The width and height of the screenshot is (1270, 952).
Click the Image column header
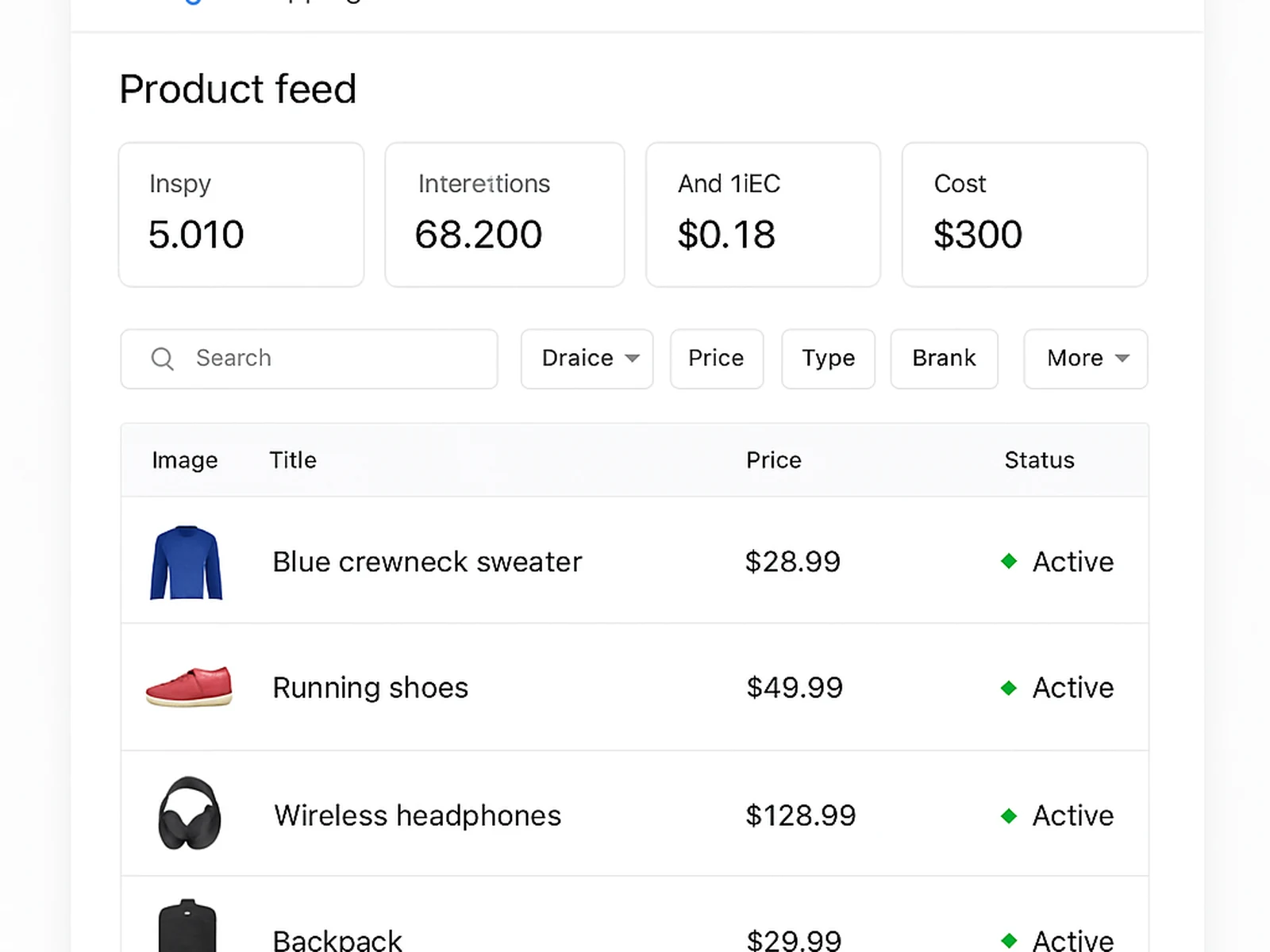(185, 460)
